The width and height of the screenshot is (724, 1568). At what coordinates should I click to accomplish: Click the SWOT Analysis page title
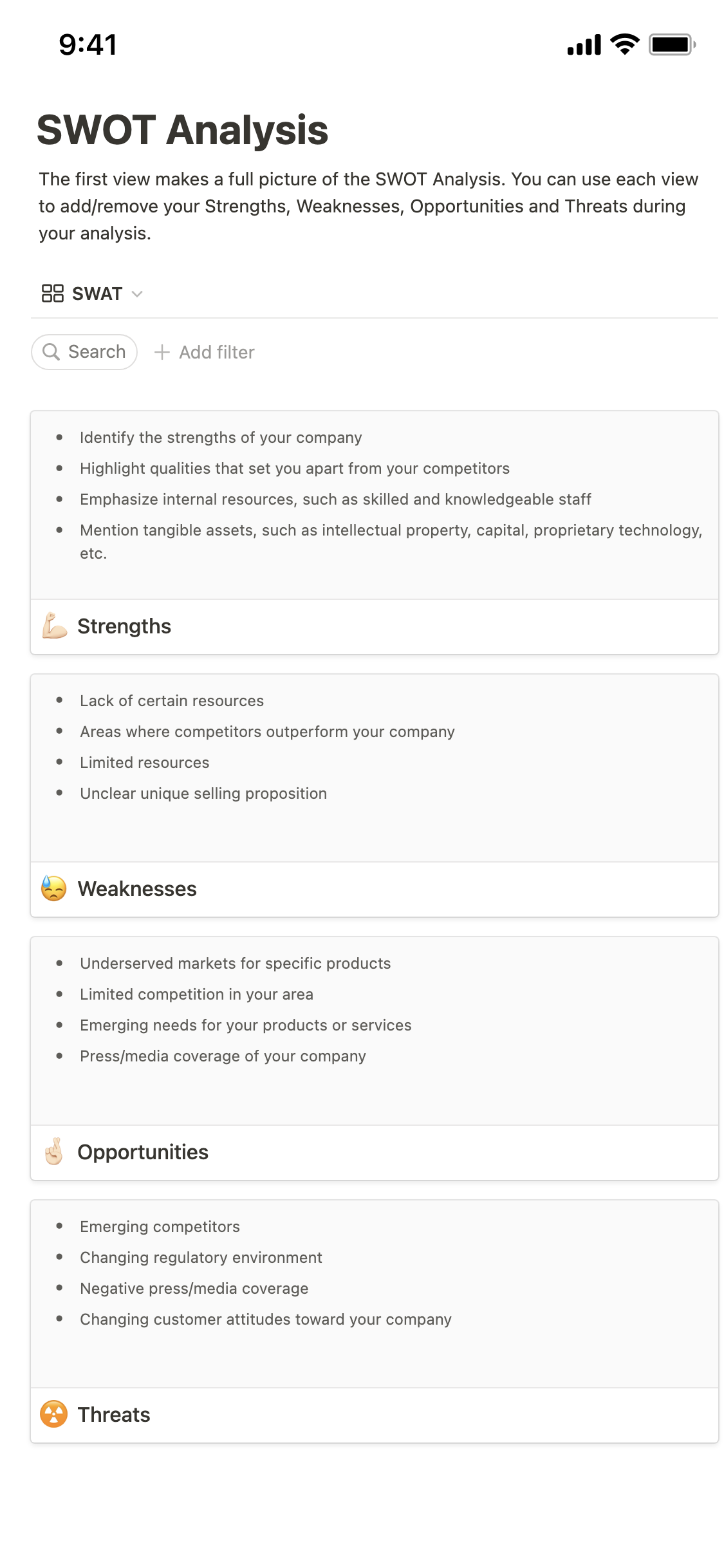point(183,130)
